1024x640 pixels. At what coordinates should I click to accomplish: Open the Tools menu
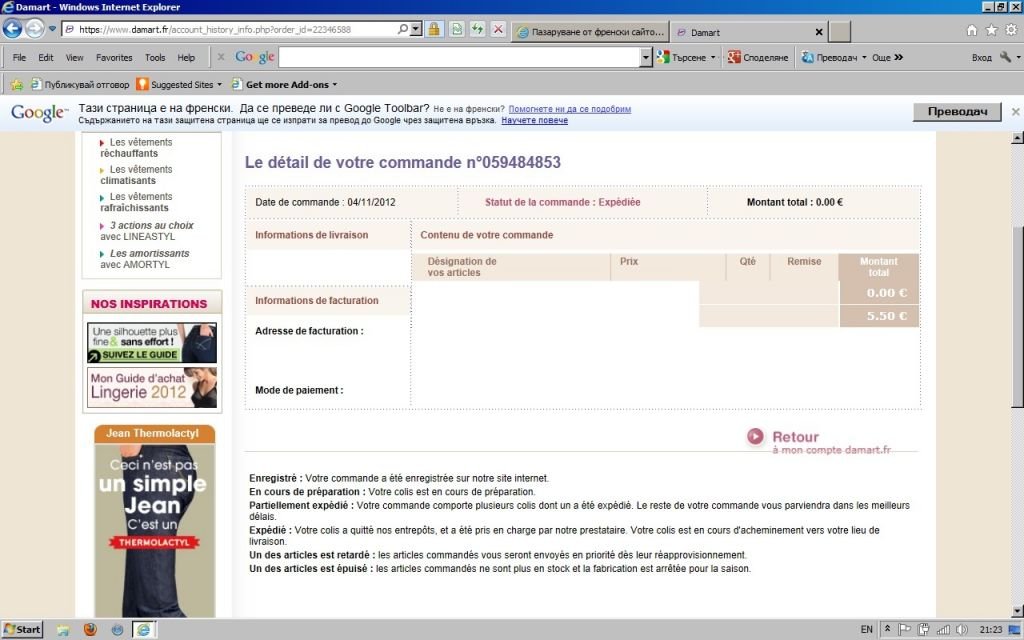tap(155, 57)
